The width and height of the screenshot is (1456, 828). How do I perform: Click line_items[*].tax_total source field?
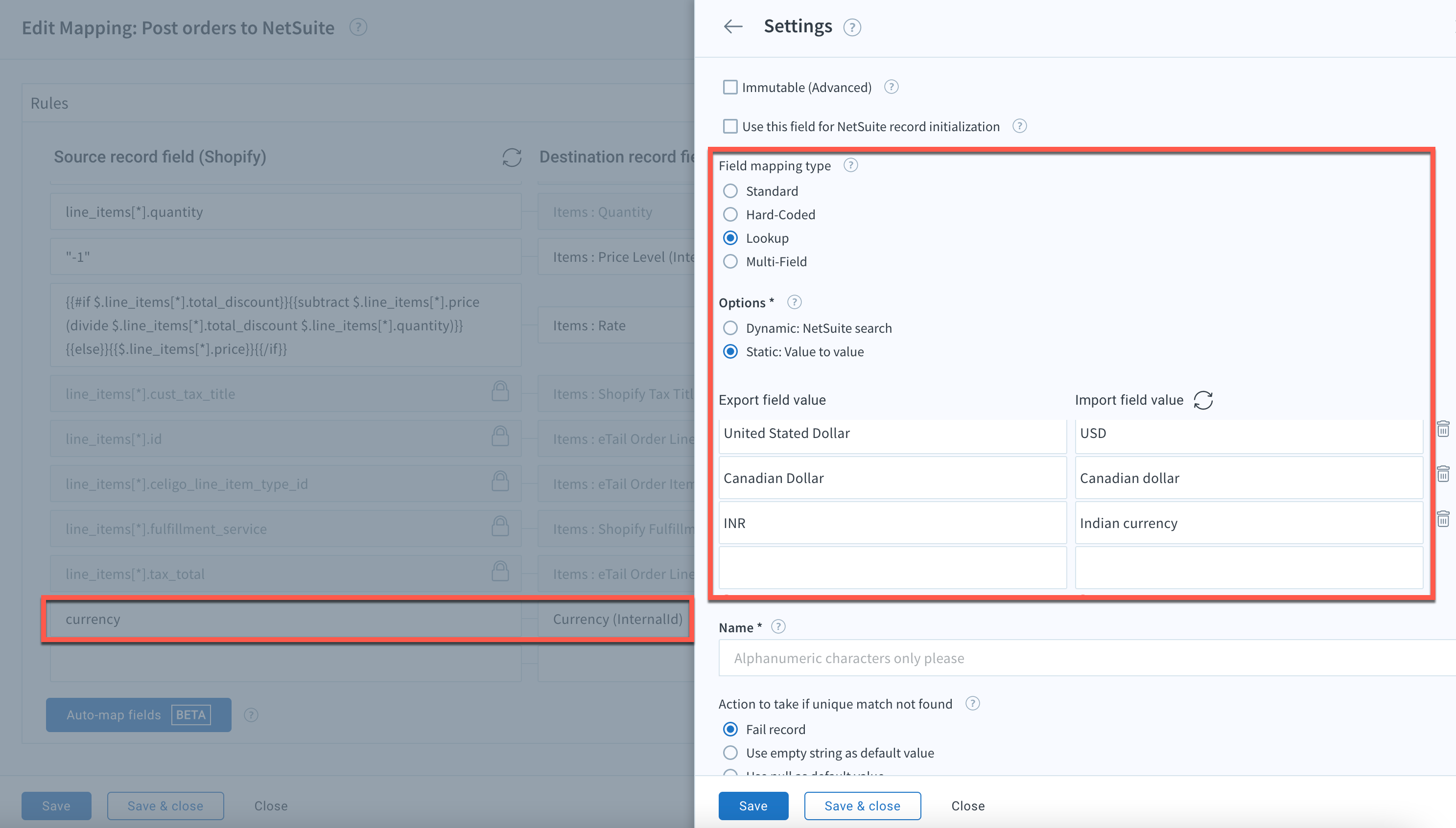[x=285, y=574]
